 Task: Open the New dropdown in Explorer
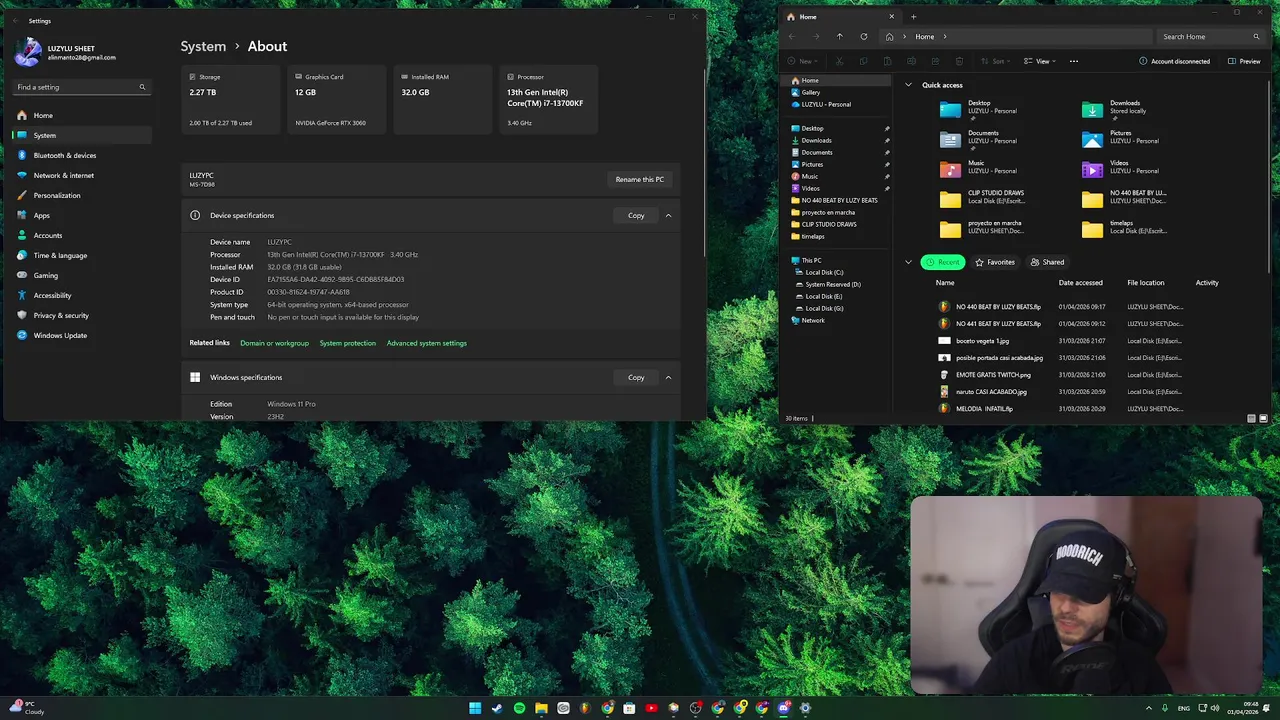click(x=803, y=61)
